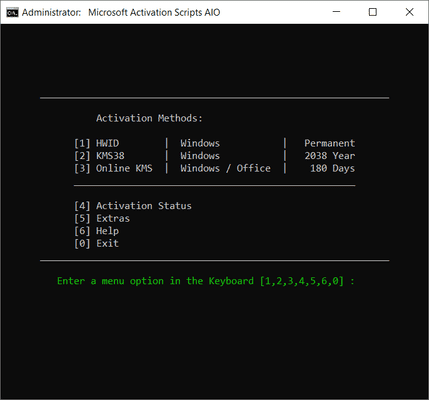Minimize the Activation Scripts window

[x=337, y=12]
